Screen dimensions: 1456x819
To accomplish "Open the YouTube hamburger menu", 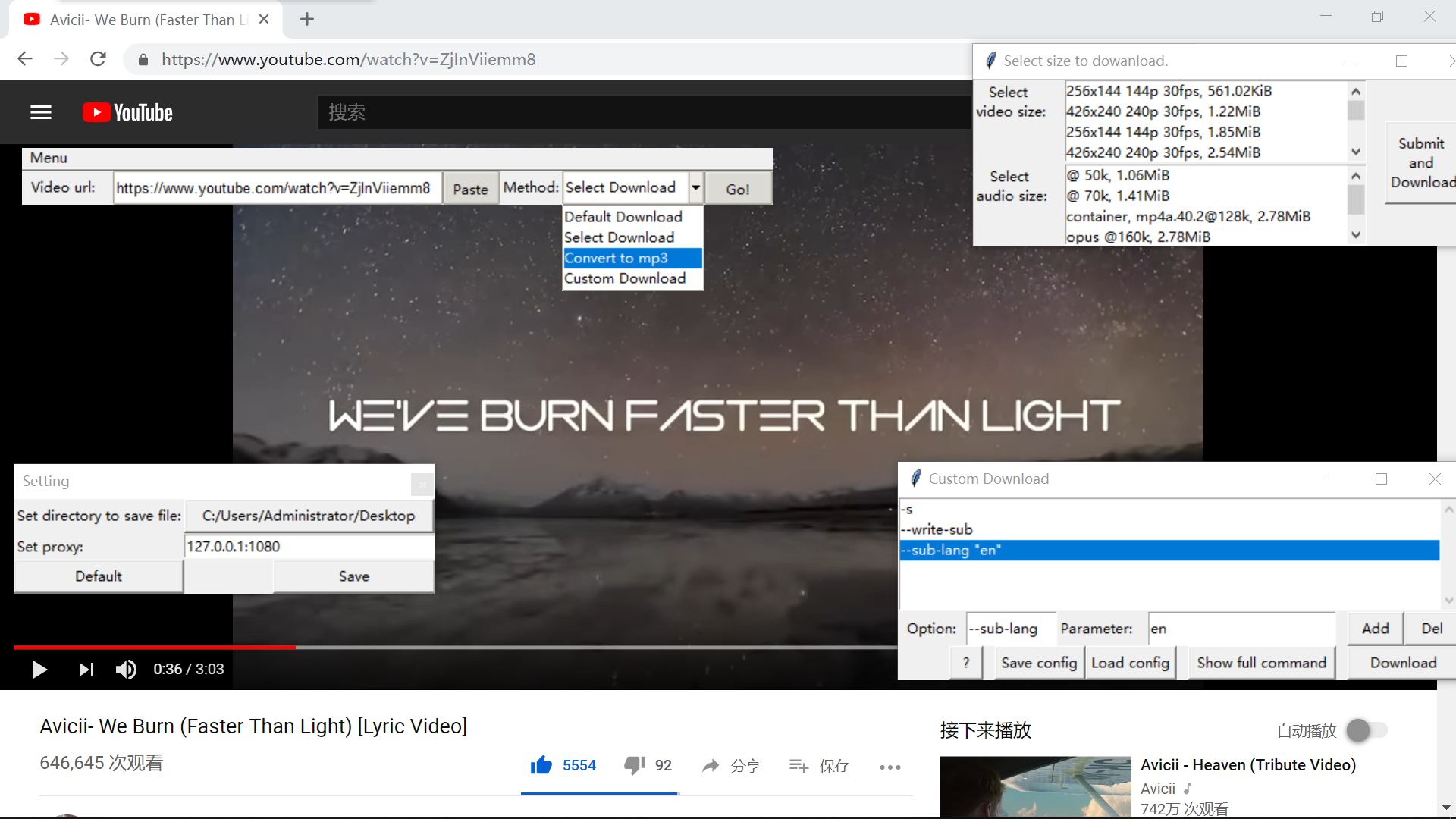I will (x=41, y=112).
